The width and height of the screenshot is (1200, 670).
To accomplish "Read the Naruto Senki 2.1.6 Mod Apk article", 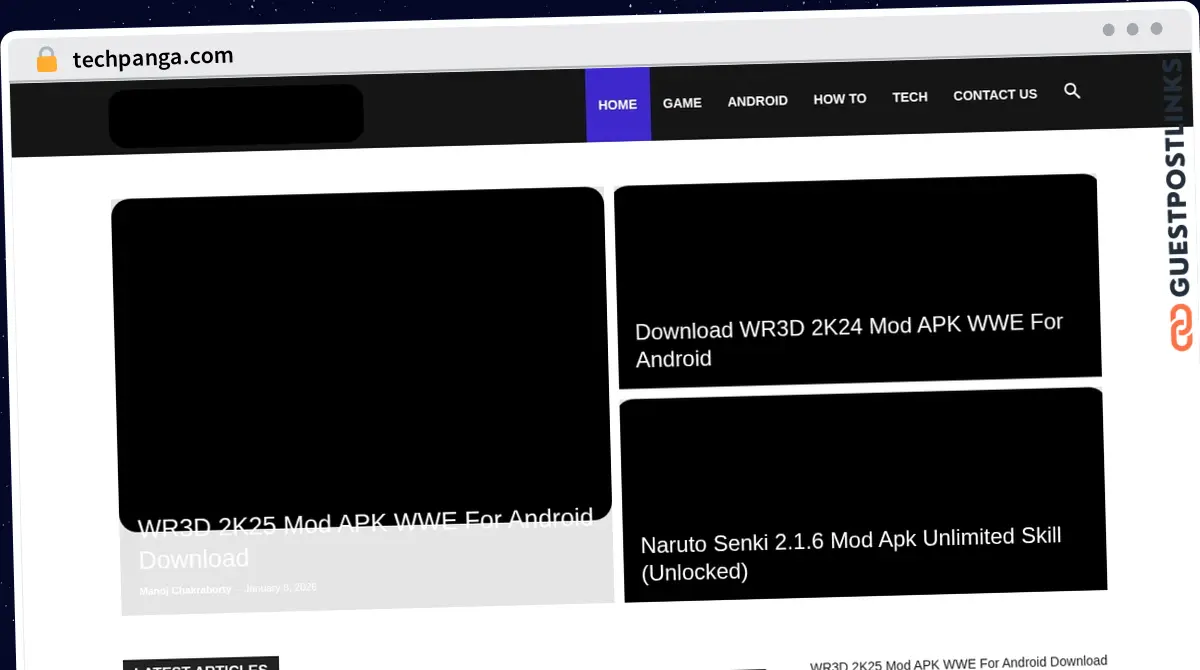I will point(850,553).
